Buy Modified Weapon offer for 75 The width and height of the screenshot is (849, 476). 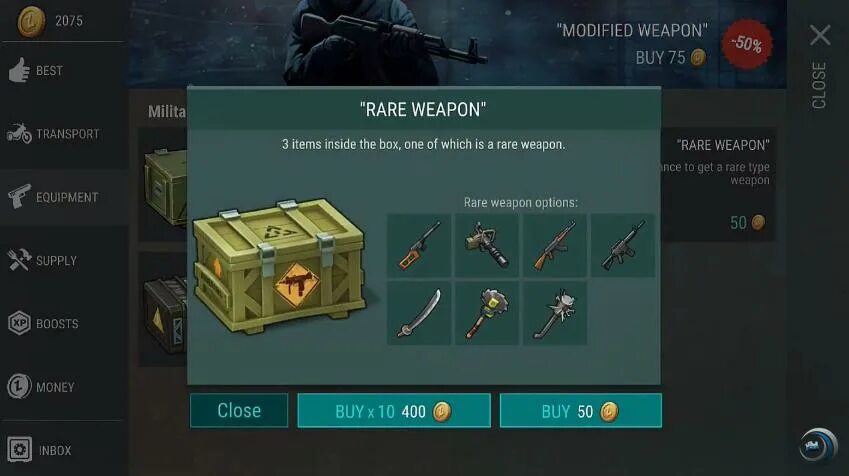click(670, 57)
